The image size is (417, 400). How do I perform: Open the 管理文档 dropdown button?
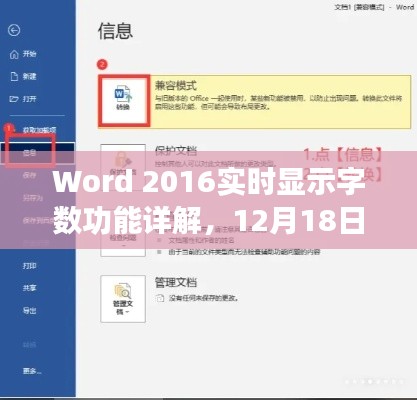tap(123, 299)
